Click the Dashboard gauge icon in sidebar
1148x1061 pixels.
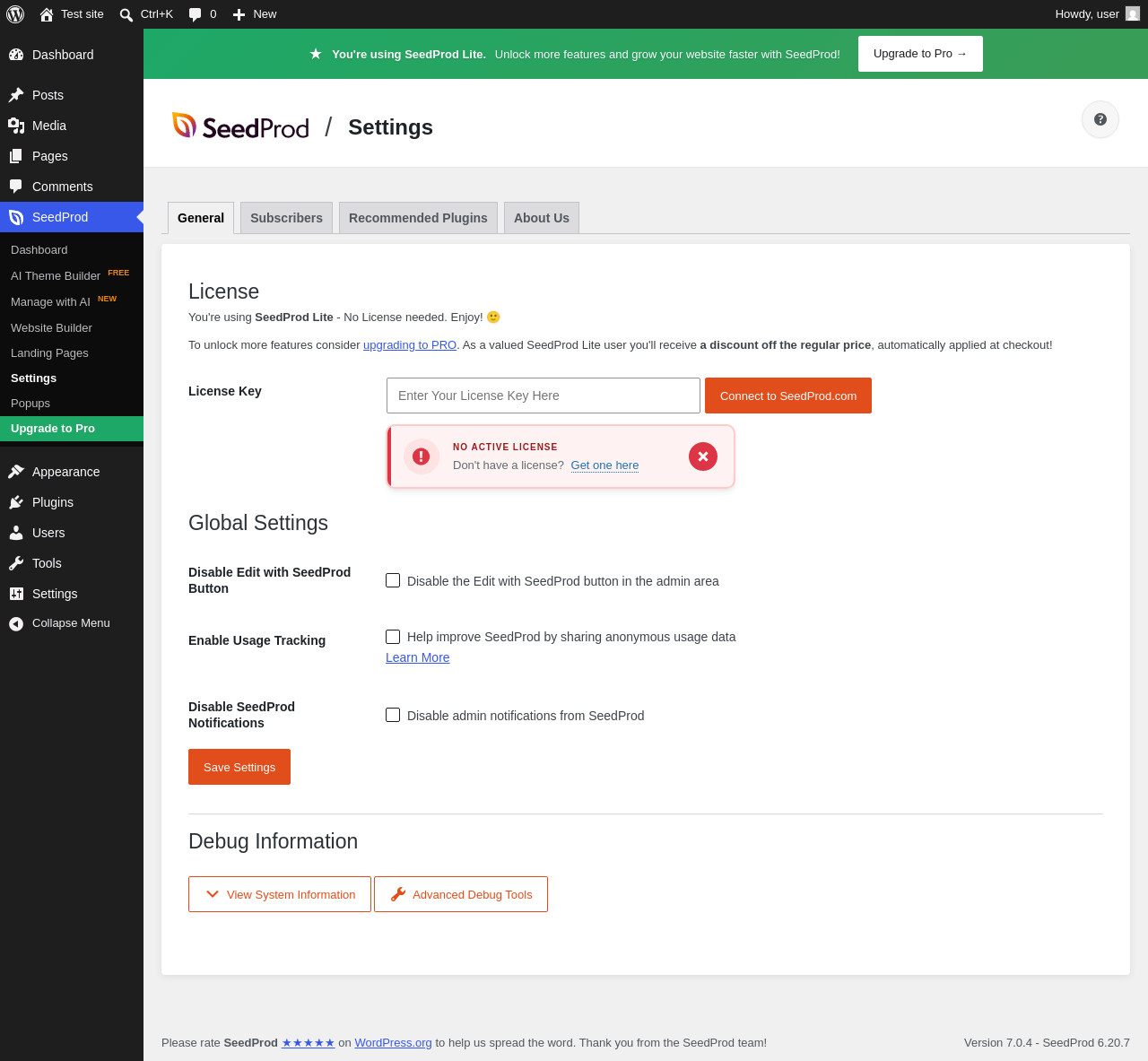click(x=16, y=55)
